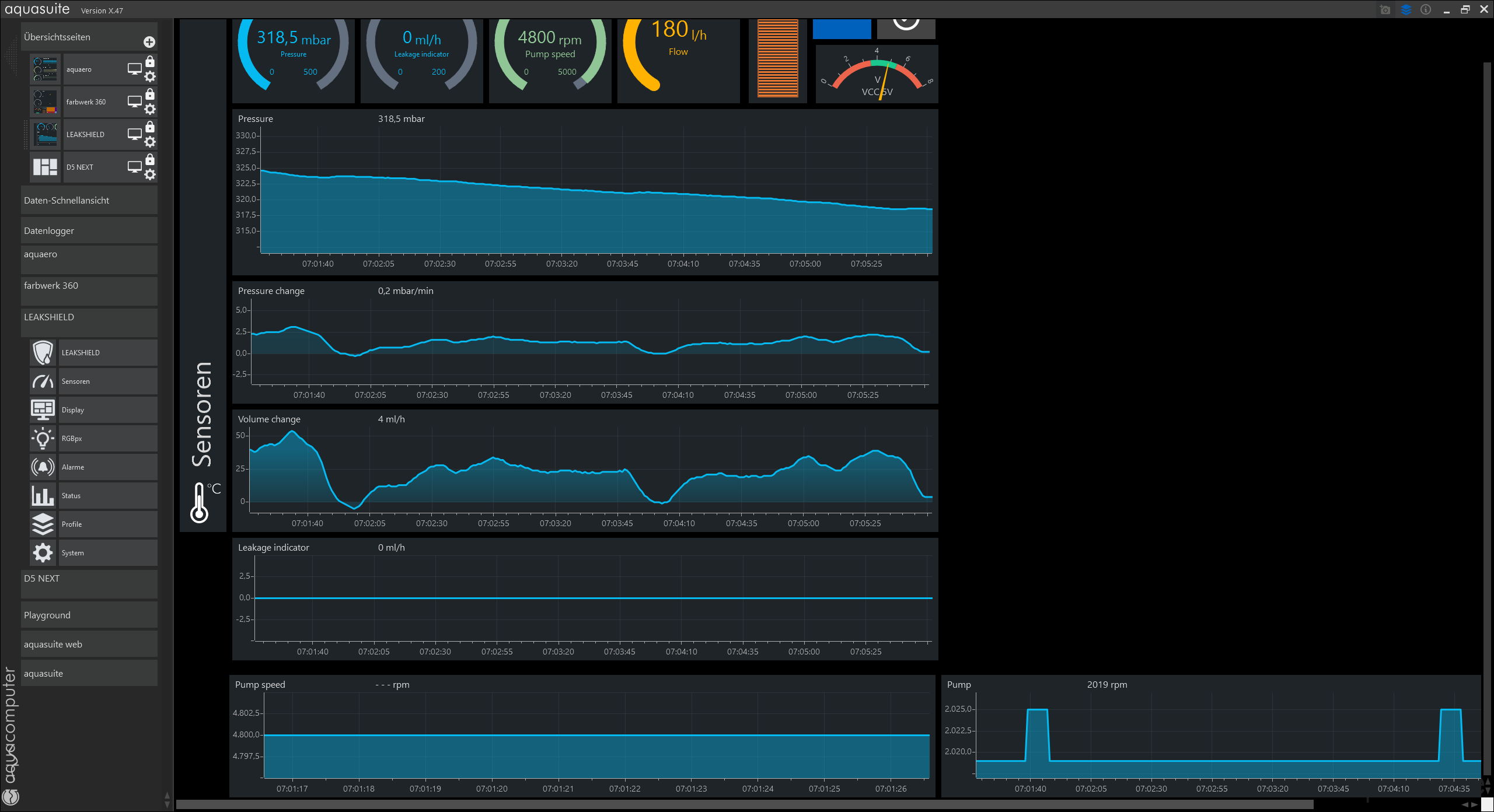Open the Status bar chart icon
1494x812 pixels.
43,496
